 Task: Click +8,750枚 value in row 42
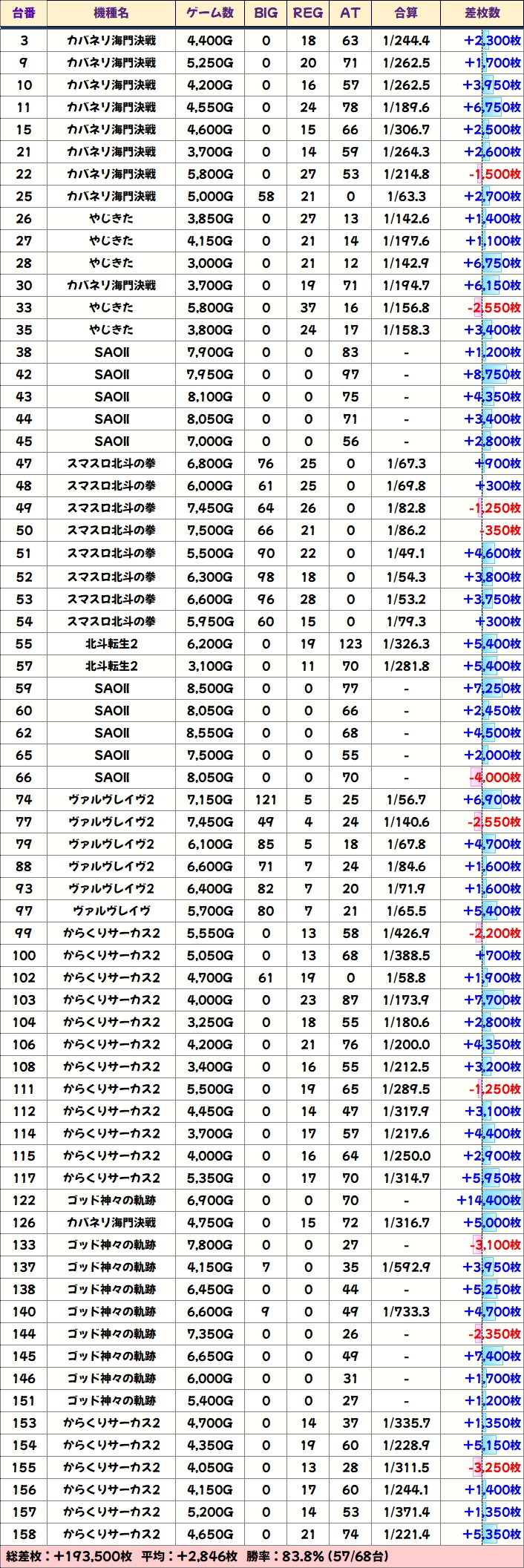(x=492, y=374)
